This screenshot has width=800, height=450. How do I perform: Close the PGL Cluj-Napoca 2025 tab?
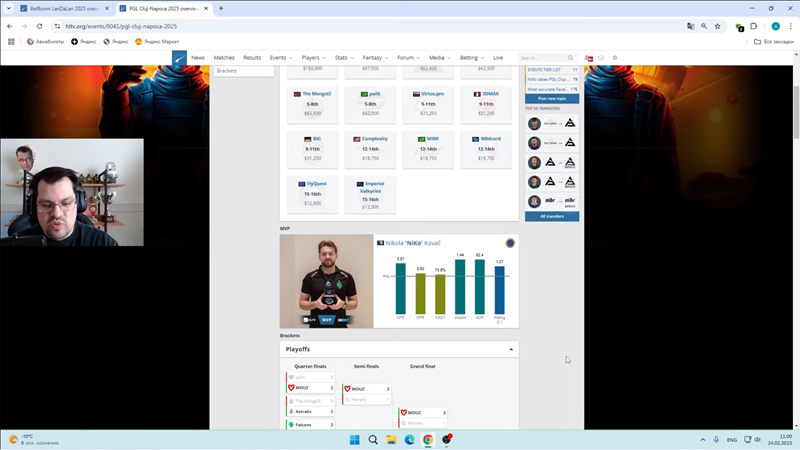[x=206, y=9]
